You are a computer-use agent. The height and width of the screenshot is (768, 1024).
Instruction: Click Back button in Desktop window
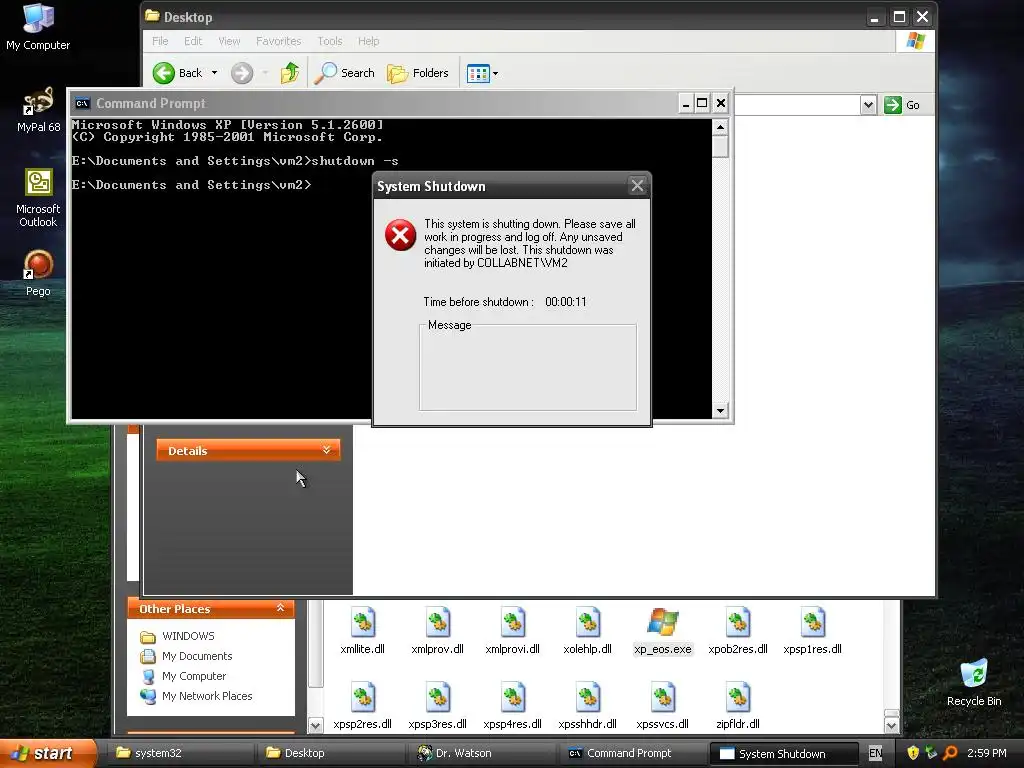177,73
